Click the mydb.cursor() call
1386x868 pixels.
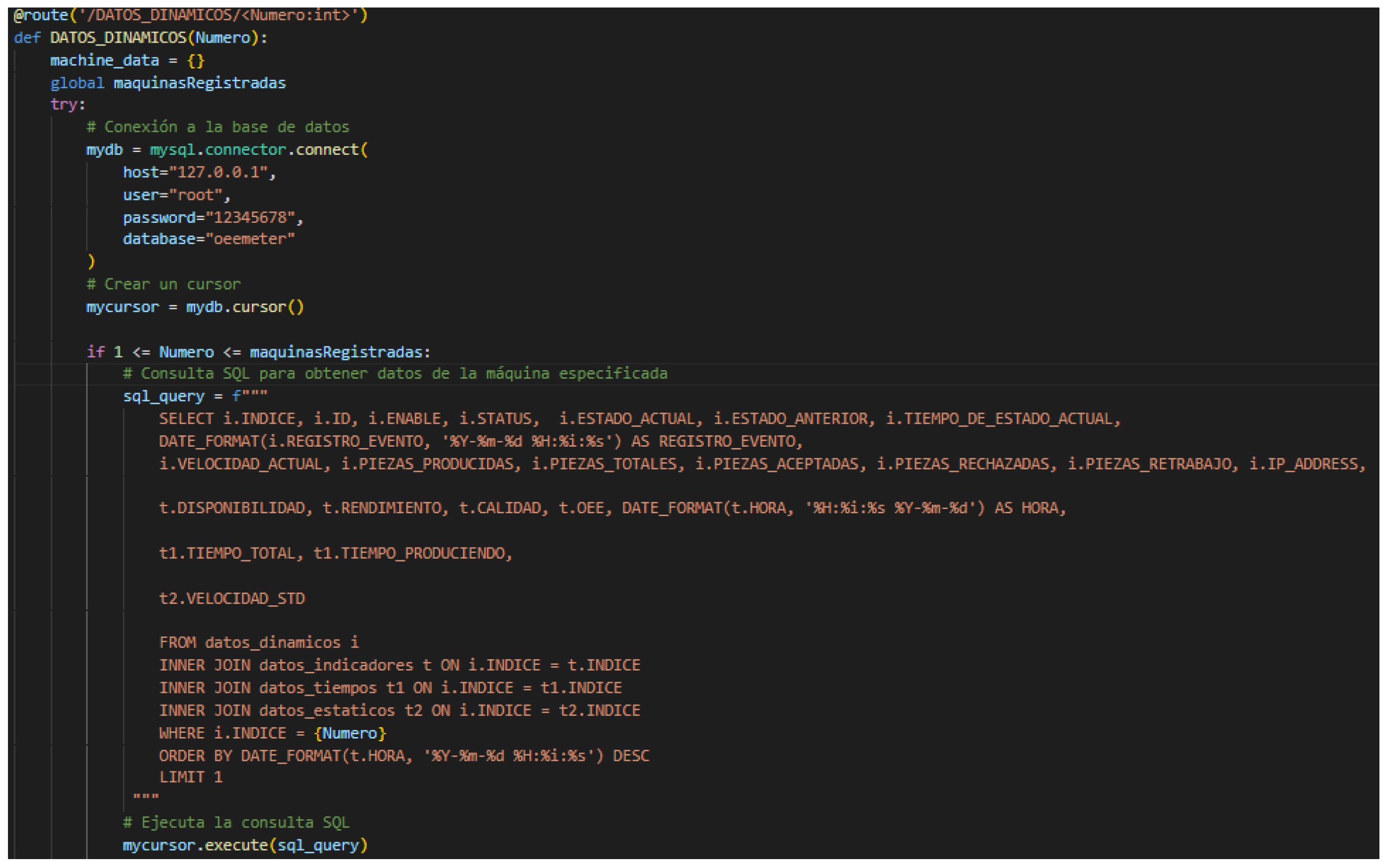[244, 307]
